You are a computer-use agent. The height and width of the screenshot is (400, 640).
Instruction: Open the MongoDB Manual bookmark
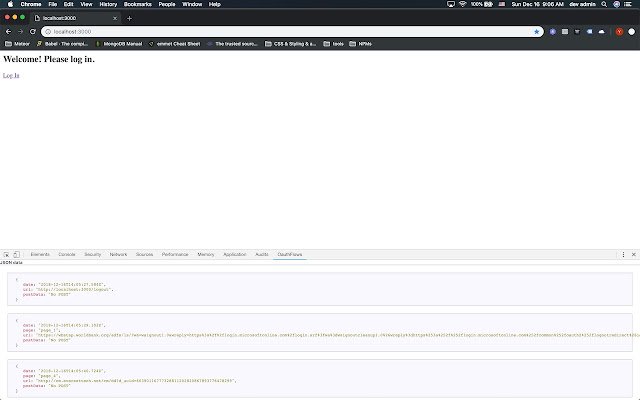tap(119, 44)
